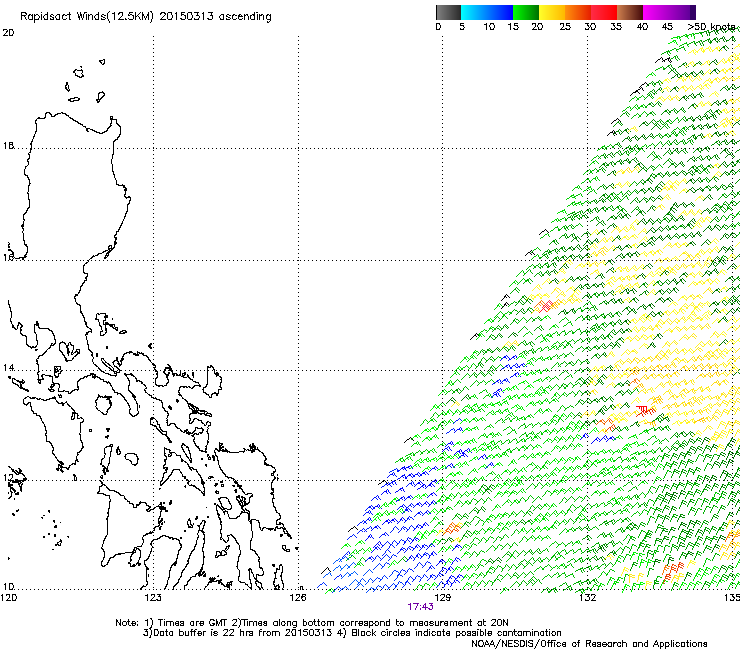Click the title 'Rapidscat Winds(12.5KM) 20150313 ascending'
Viewport: 740px width, 650px height.
coord(146,17)
